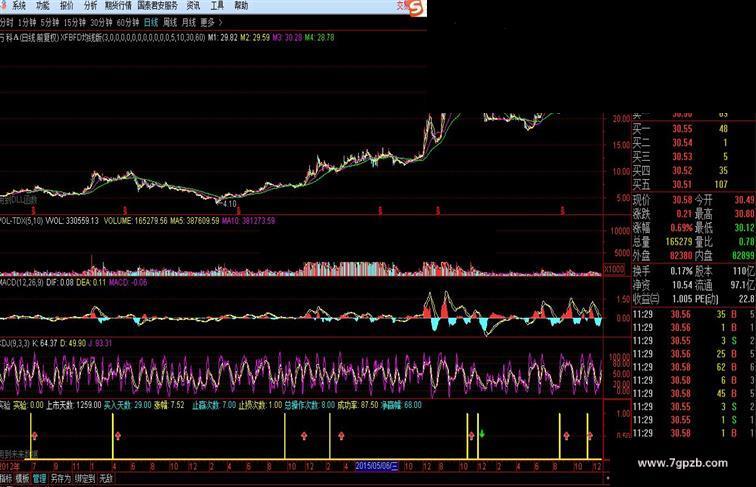756x487 pixels.
Task: Expand the 更多 periods dropdown
Action: tap(211, 22)
